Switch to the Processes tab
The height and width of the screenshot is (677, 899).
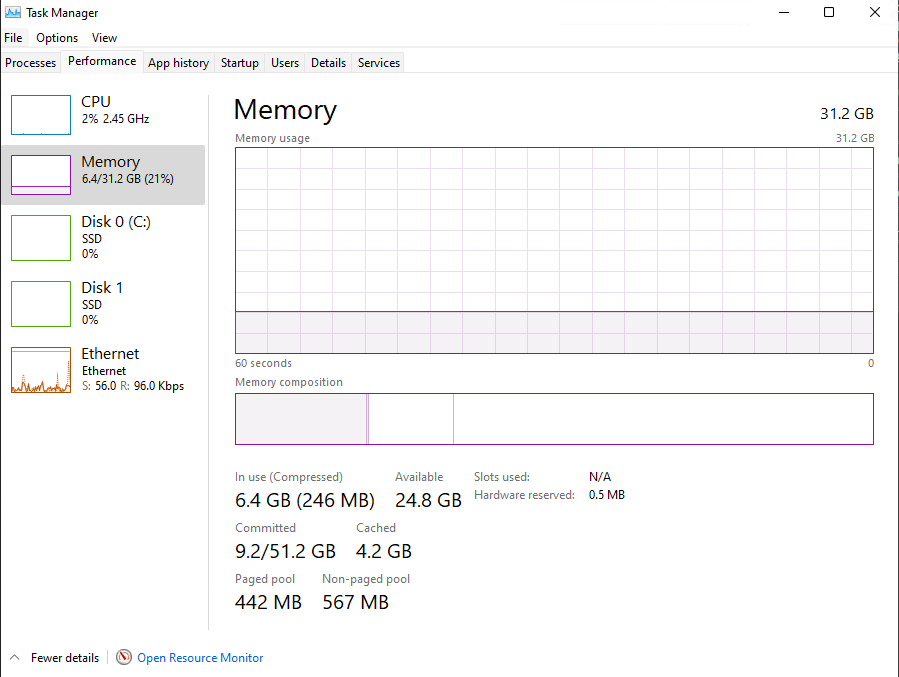[x=31, y=63]
